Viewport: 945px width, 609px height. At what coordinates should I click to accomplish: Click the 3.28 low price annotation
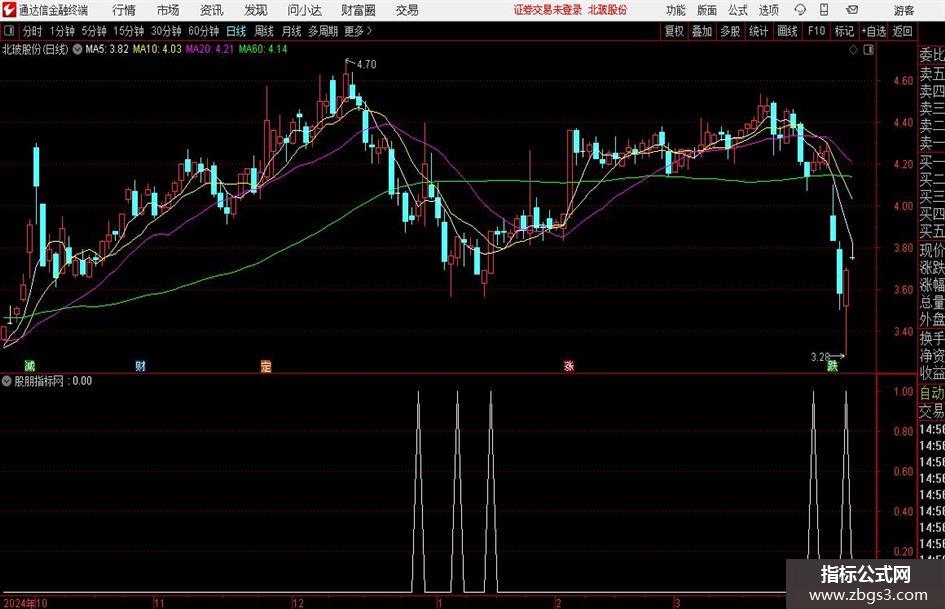[820, 357]
